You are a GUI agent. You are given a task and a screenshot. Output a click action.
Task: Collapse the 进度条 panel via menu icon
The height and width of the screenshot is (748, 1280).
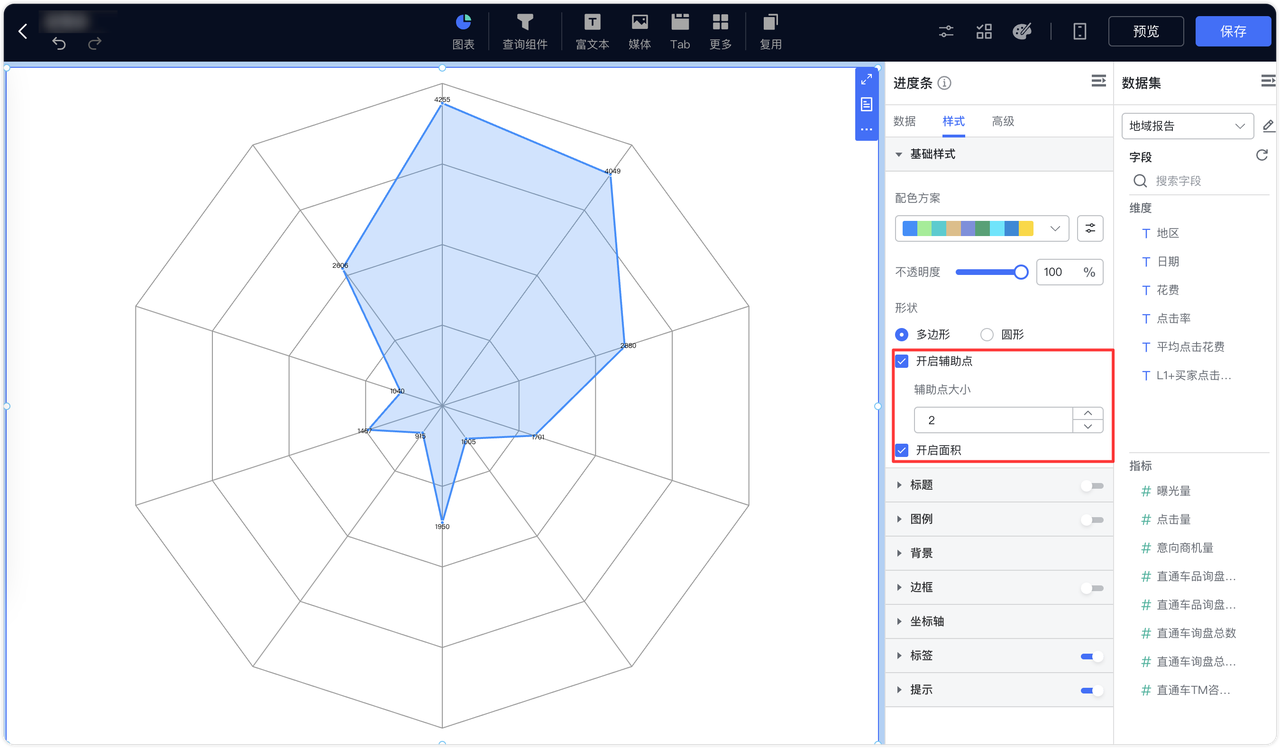coord(1098,81)
